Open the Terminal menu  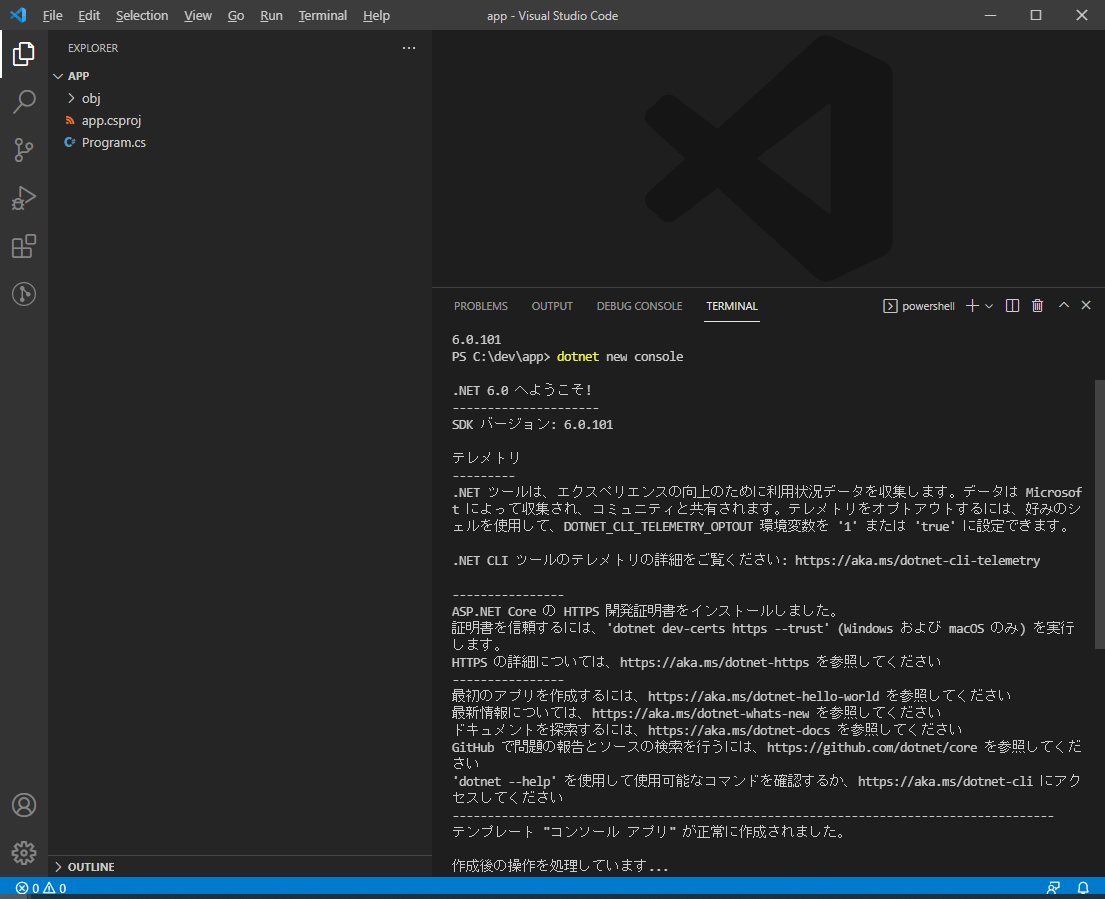[x=322, y=16]
